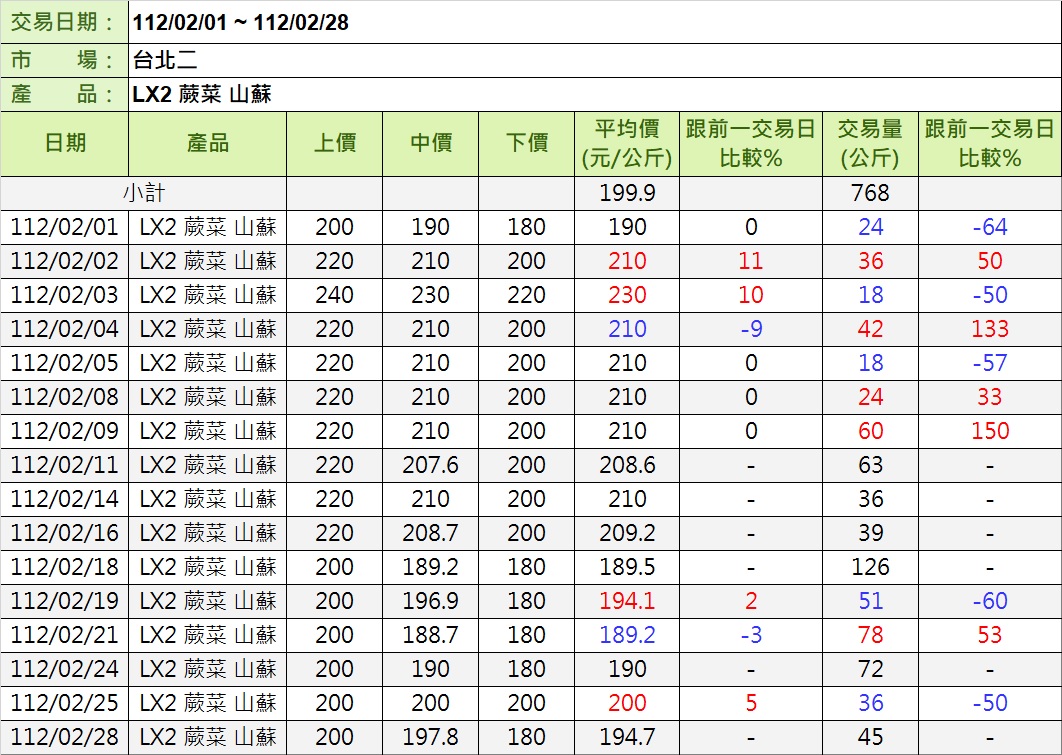Image resolution: width=1062 pixels, height=755 pixels.
Task: Click the 小計 subtotal row label
Action: 144,193
